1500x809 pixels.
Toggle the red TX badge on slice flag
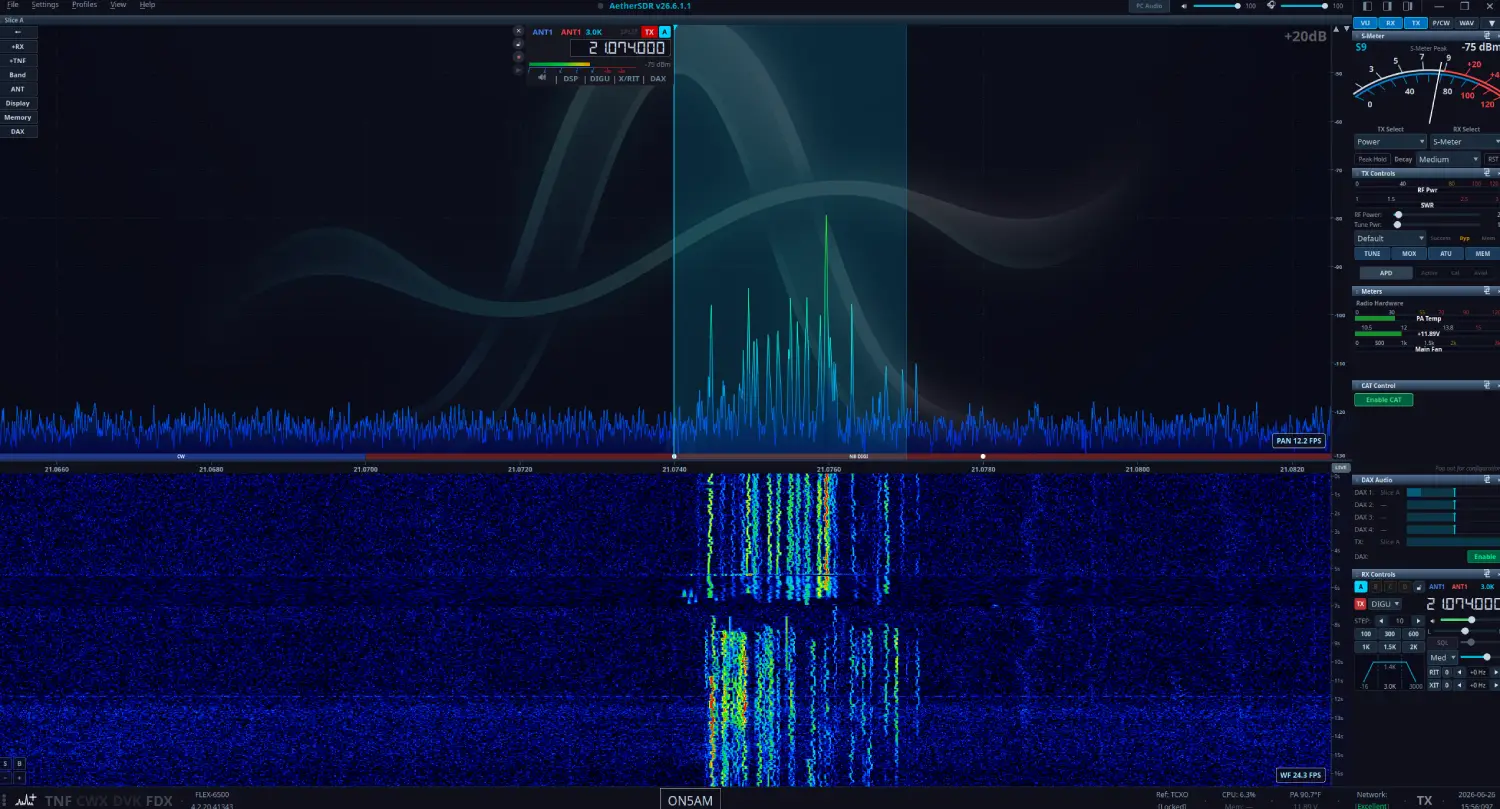pyautogui.click(x=648, y=32)
